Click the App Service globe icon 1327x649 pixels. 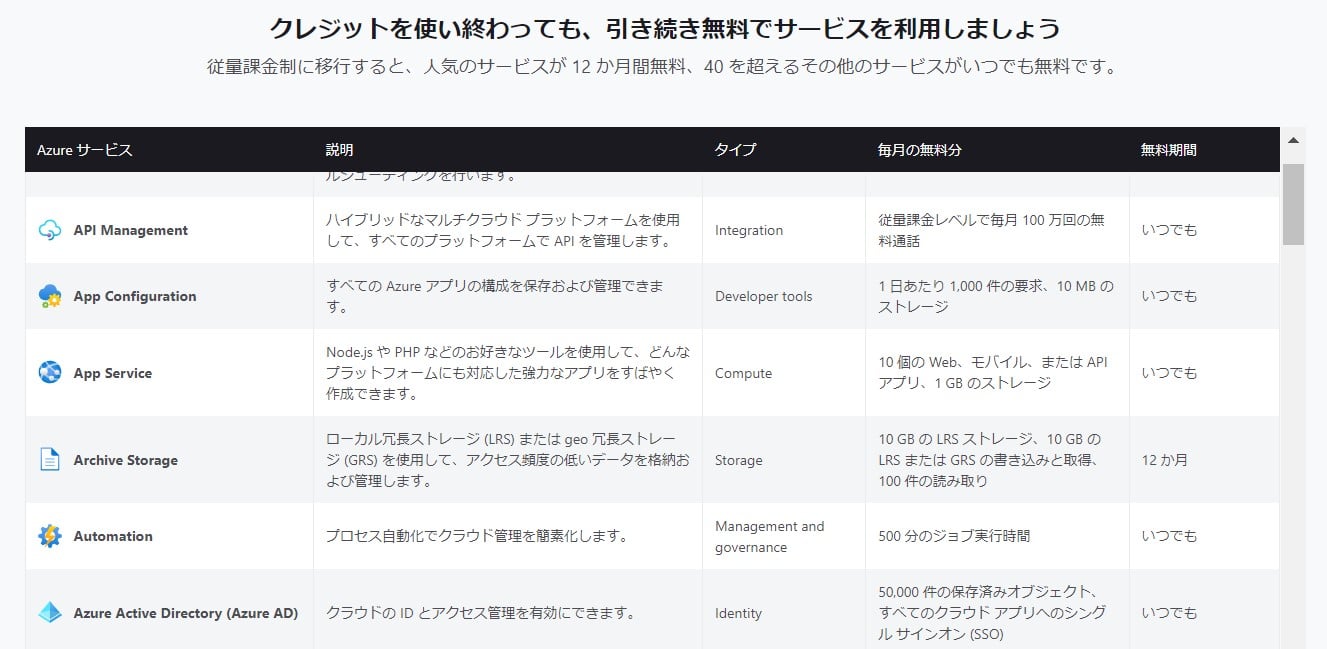[x=50, y=373]
